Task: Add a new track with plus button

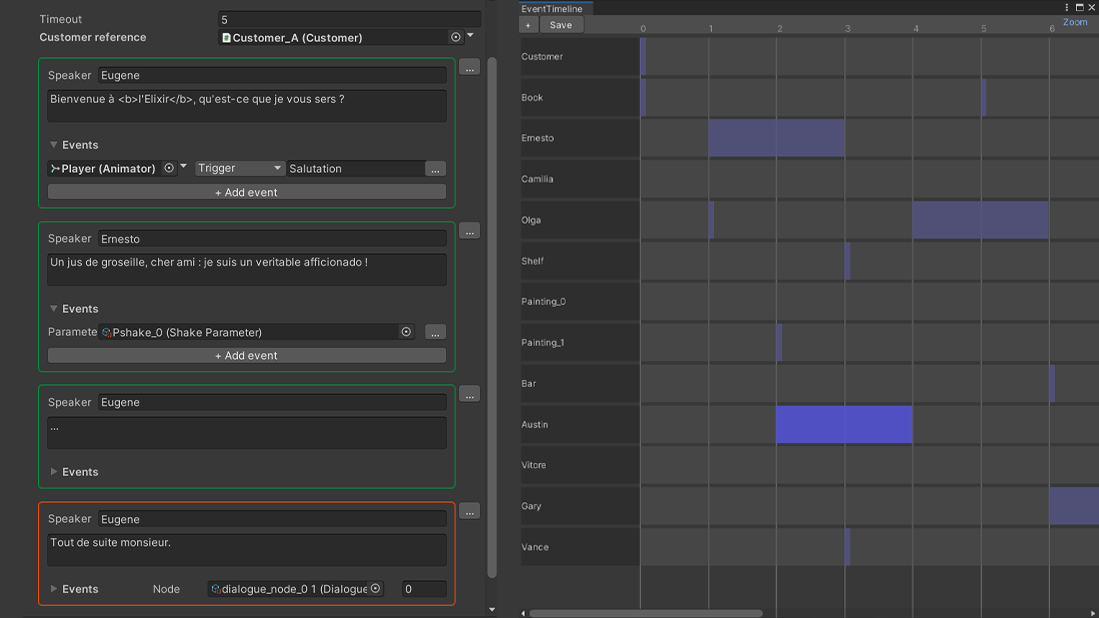Action: point(528,25)
